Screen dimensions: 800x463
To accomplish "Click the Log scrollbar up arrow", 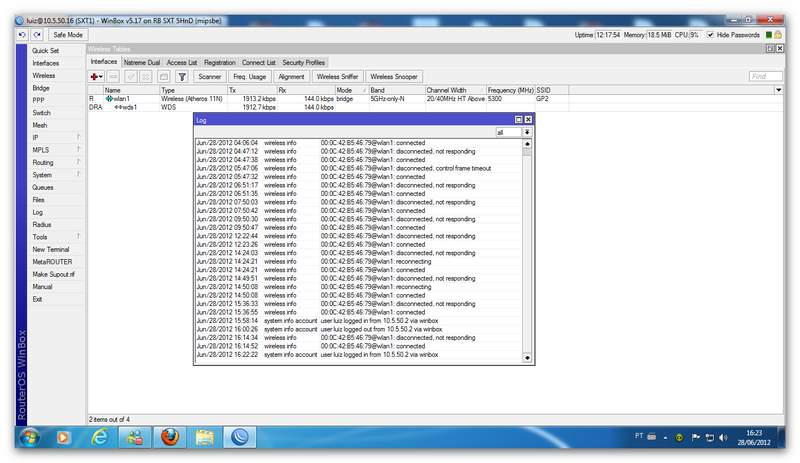I will coord(527,144).
